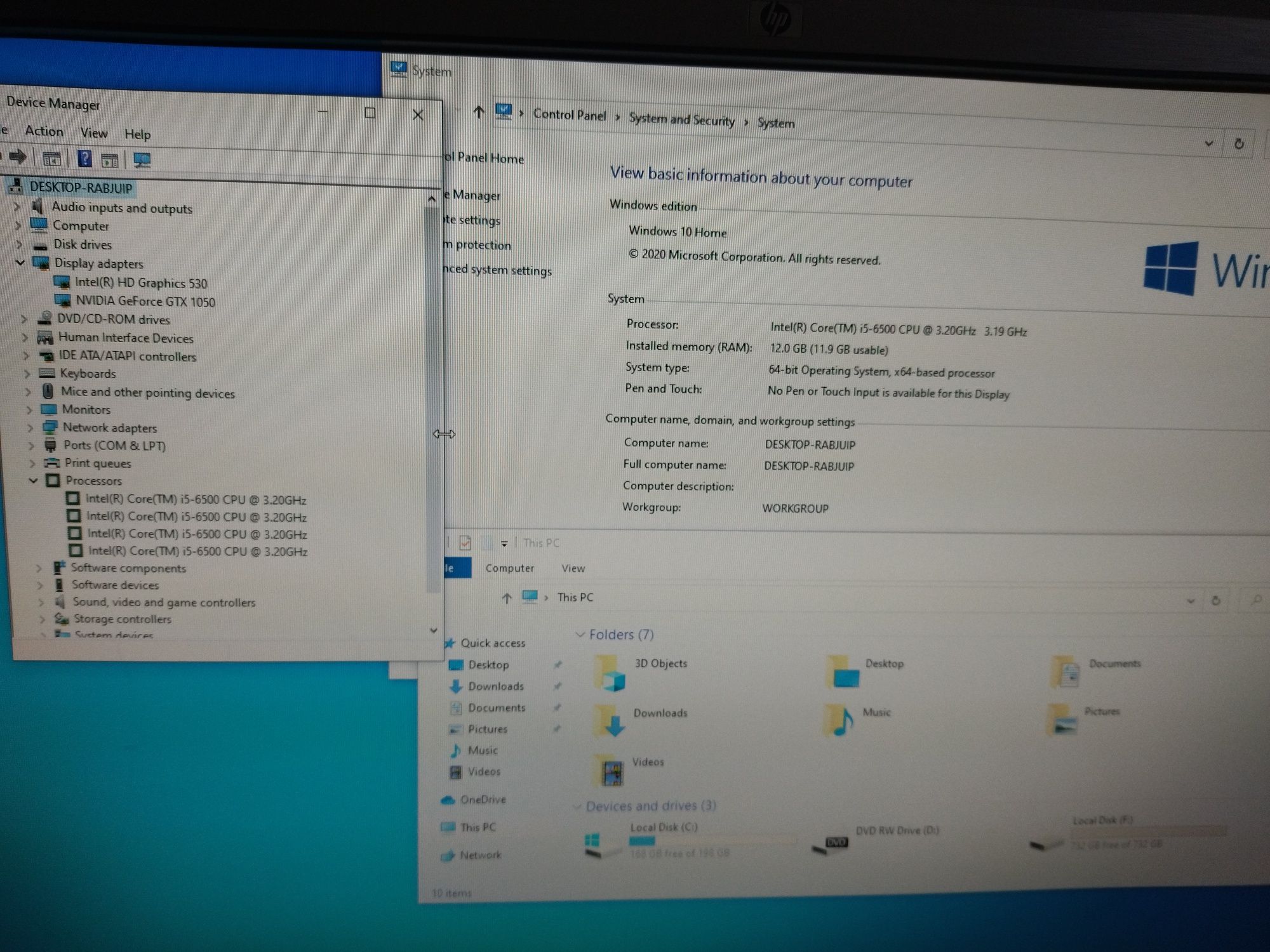Click Device Manager scroll up arrow

432,199
